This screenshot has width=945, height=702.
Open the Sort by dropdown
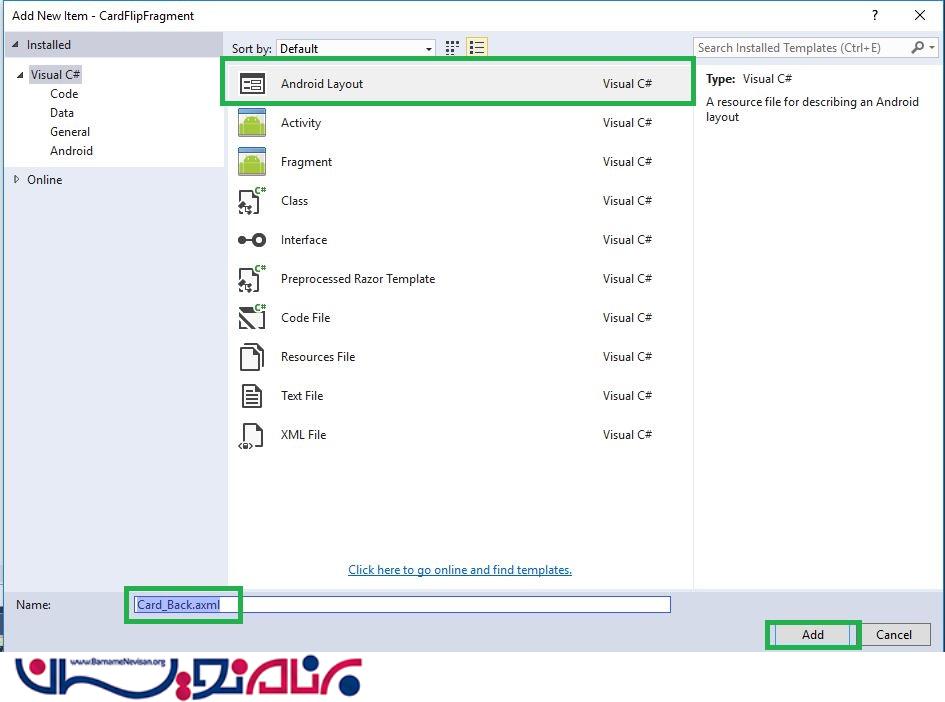356,49
